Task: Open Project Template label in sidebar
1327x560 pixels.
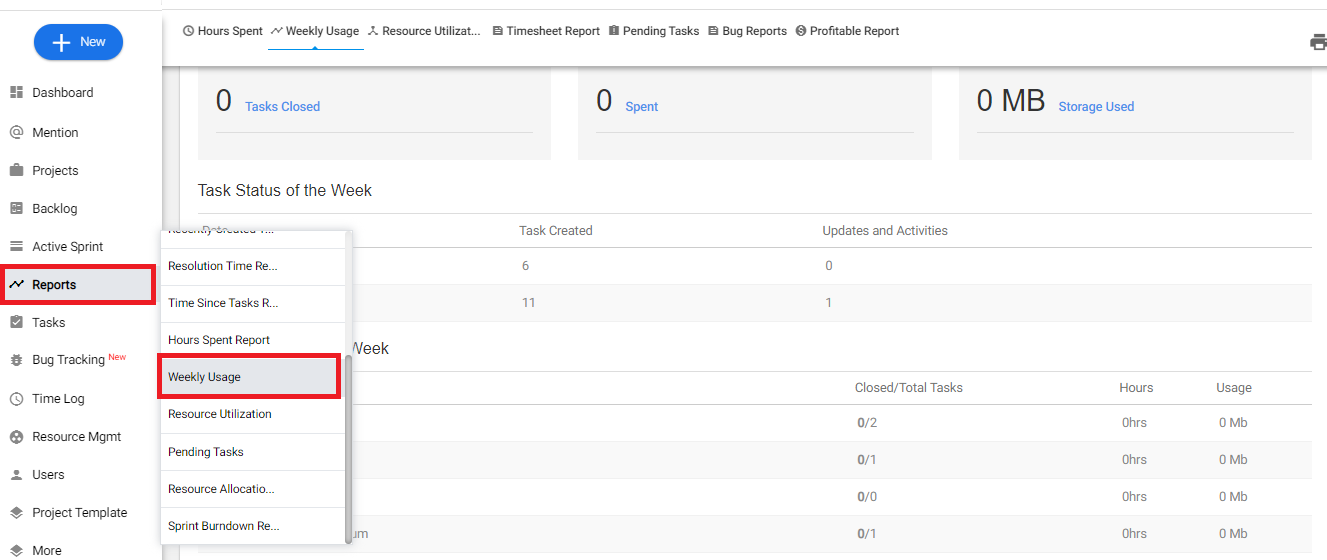Action: pyautogui.click(x=79, y=512)
